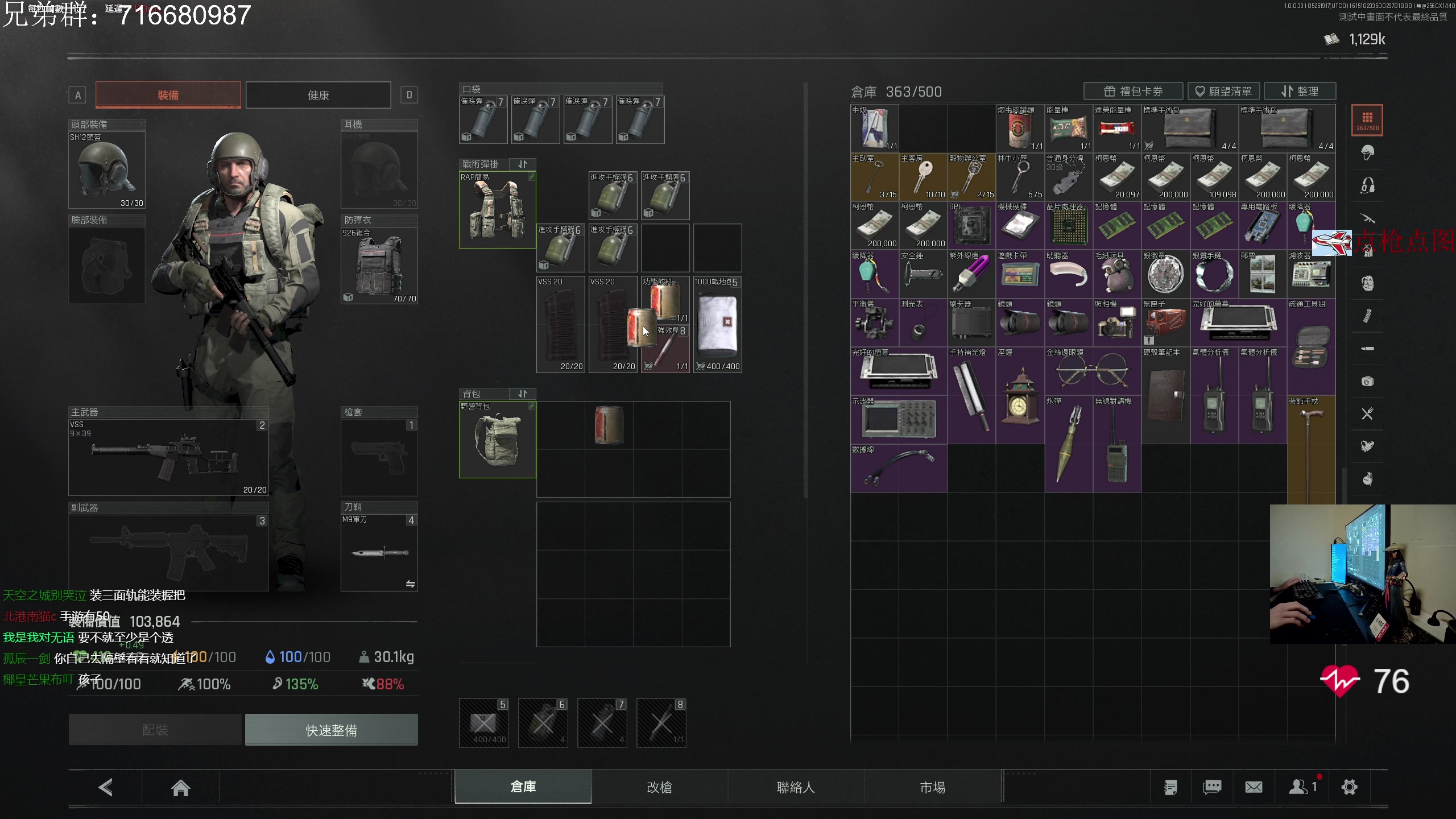The width and height of the screenshot is (1456, 819).
Task: Select the 紫外線燈 UV lamp
Action: [x=971, y=274]
